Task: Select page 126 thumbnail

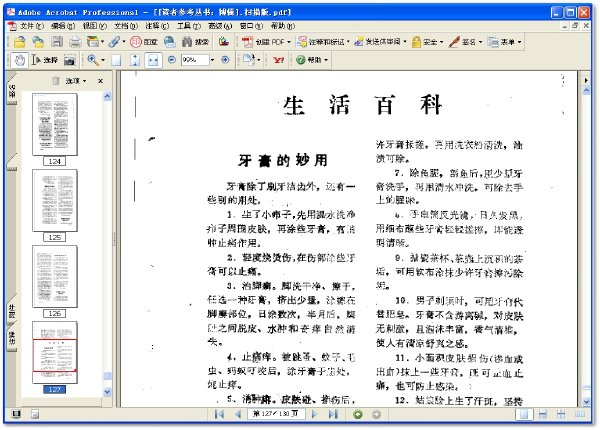Action: (x=55, y=277)
